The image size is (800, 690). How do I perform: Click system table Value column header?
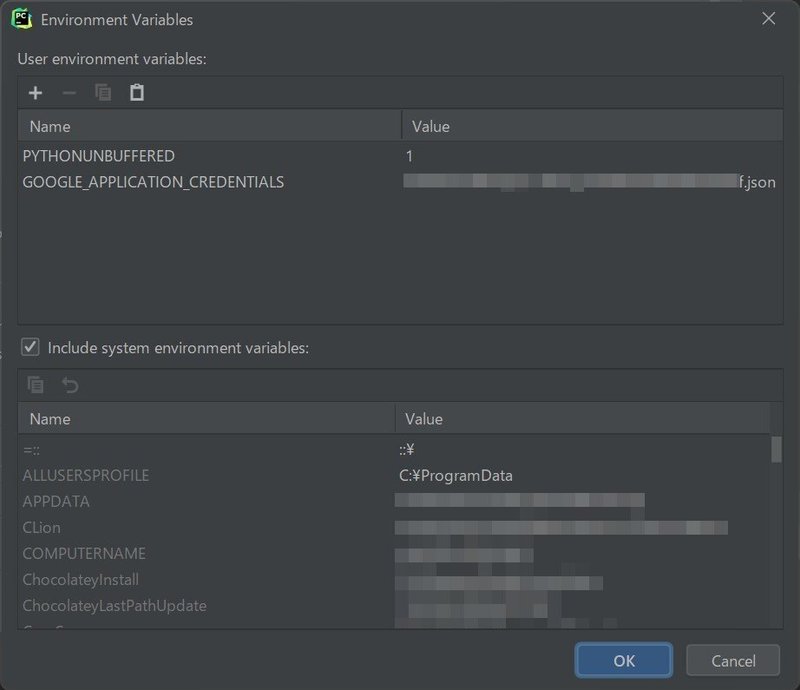click(582, 419)
